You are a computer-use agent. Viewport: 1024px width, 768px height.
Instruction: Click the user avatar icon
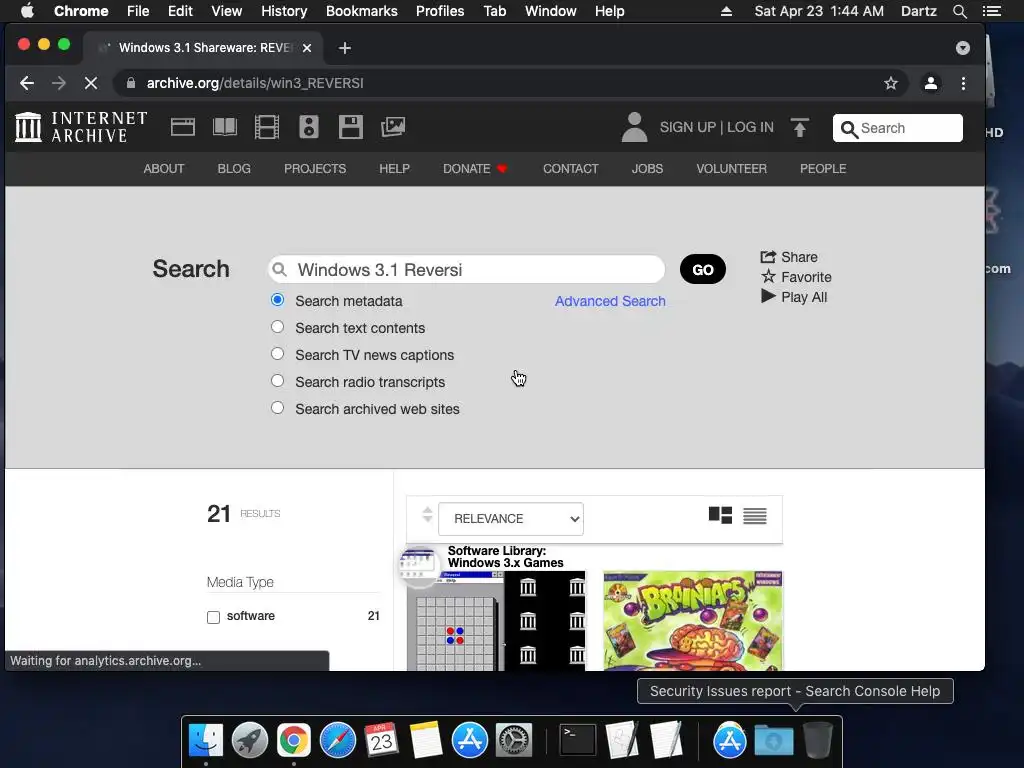point(634,127)
